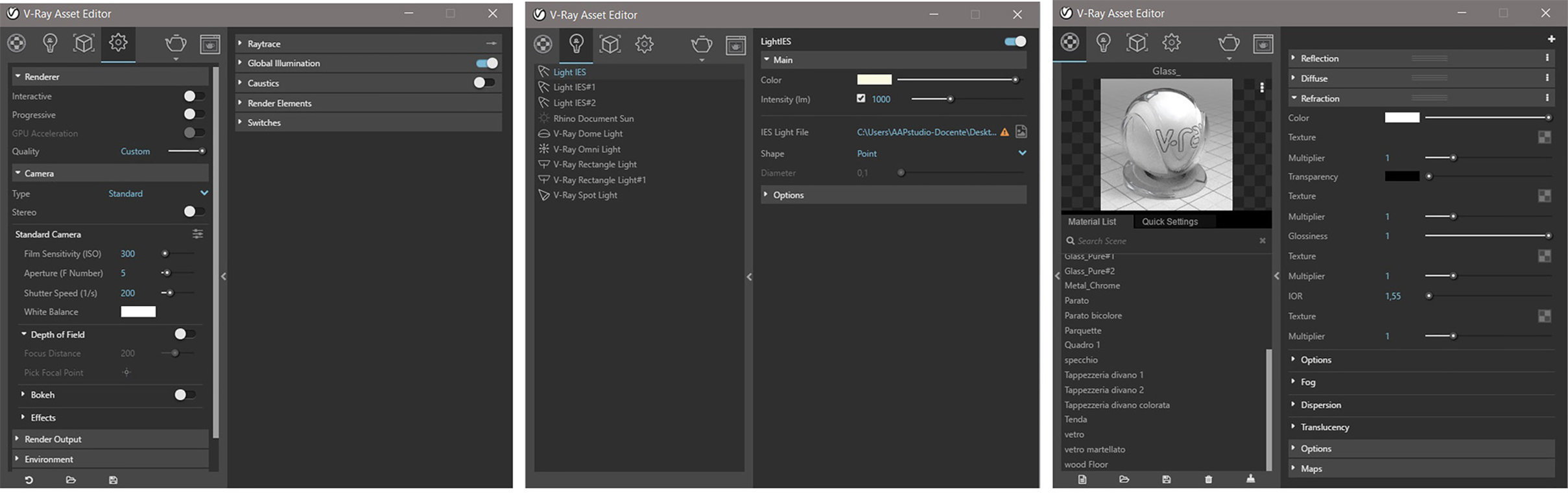Click the White Balance color swatch
This screenshot has width=1568, height=498.
[x=138, y=312]
